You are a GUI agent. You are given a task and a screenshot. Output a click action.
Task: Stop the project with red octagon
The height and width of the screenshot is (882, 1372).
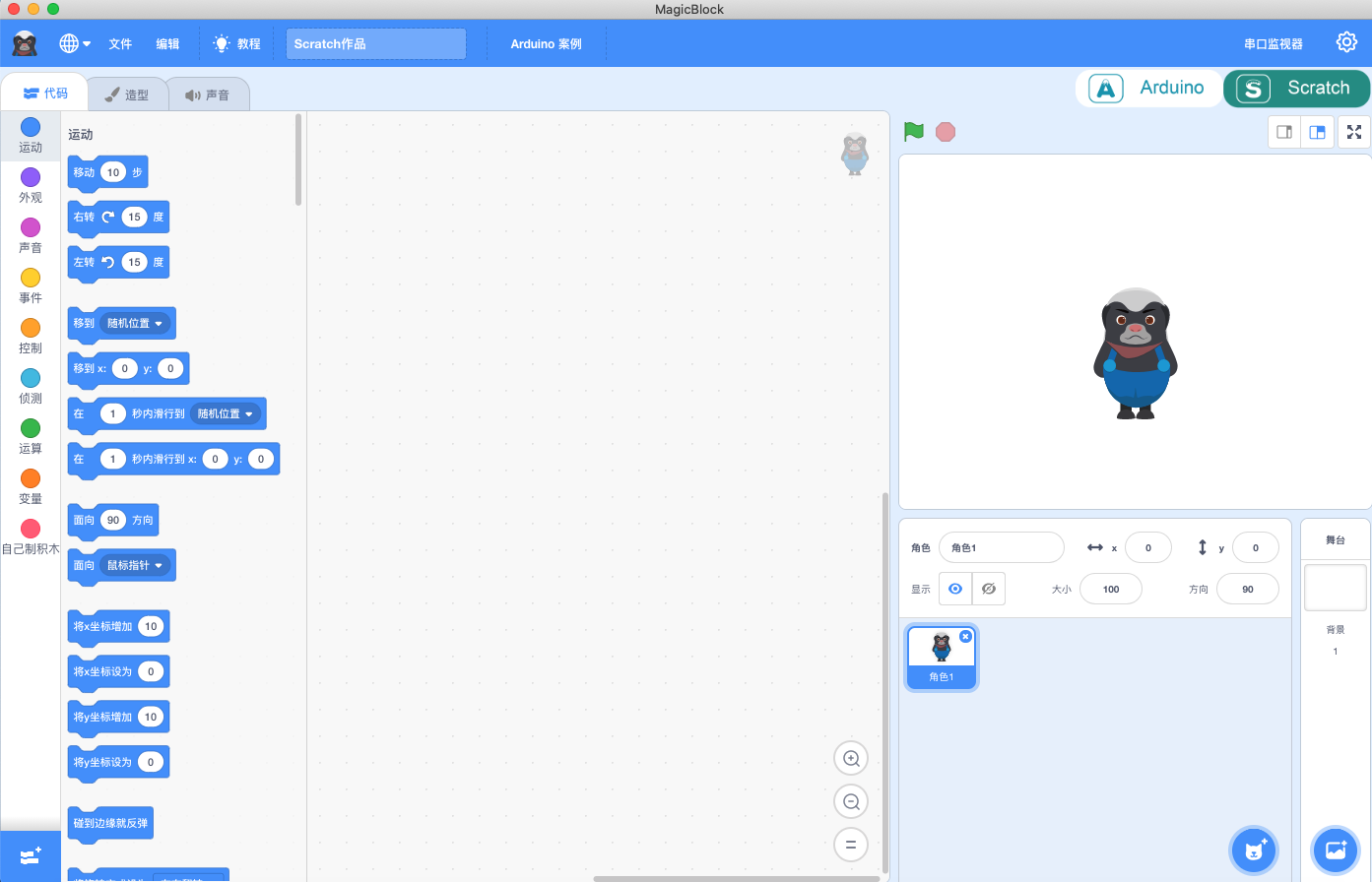[x=946, y=132]
